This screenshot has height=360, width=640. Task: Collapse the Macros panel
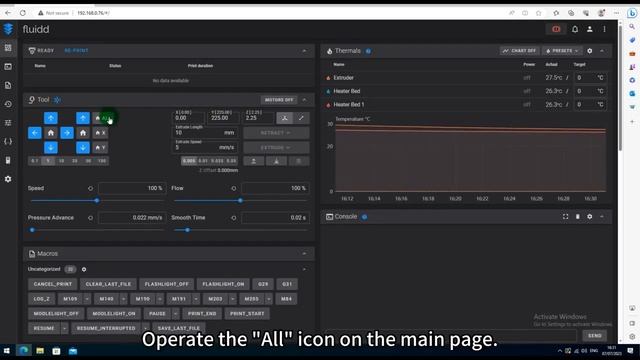click(x=304, y=253)
